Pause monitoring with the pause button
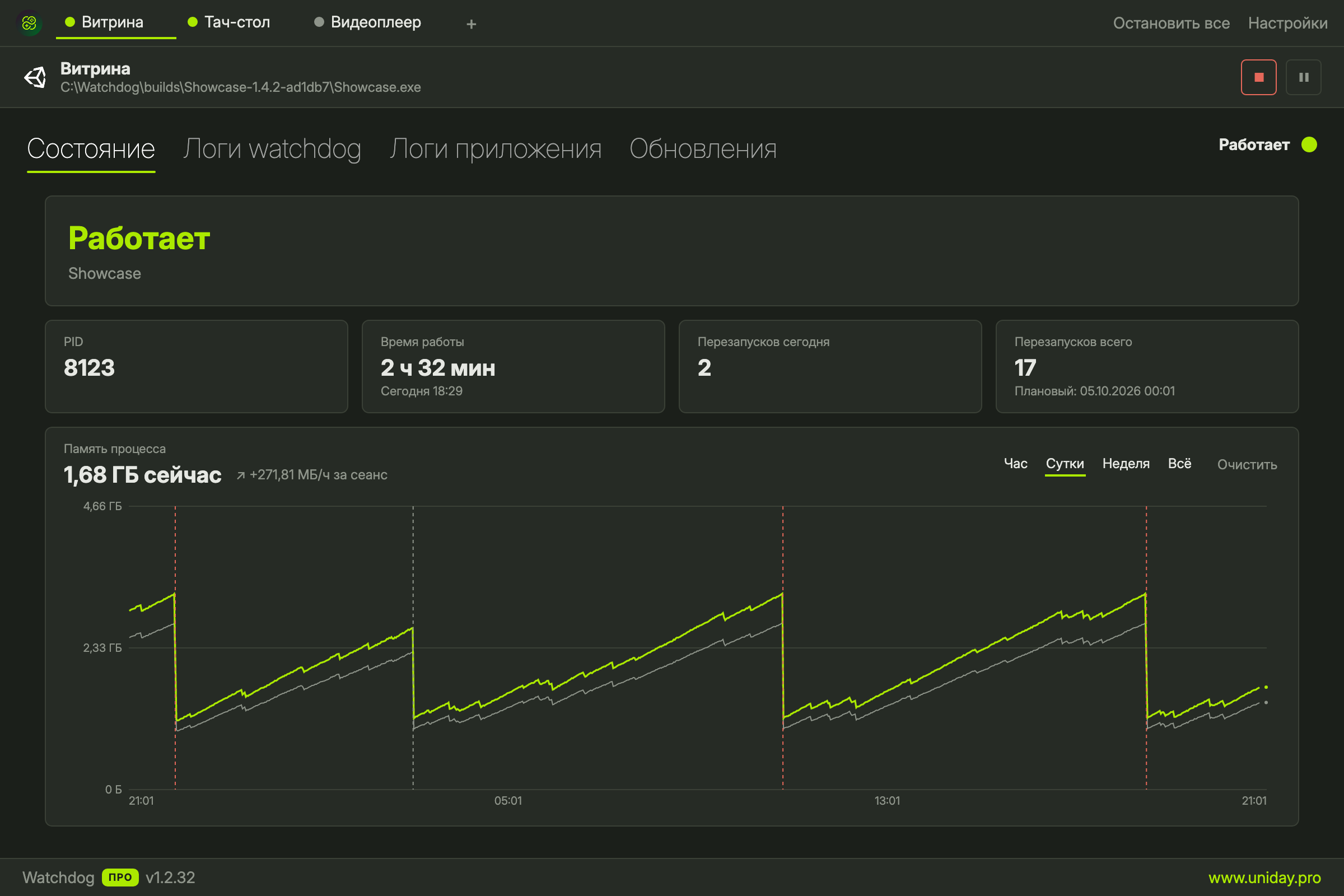This screenshot has width=1344, height=896. click(1304, 77)
